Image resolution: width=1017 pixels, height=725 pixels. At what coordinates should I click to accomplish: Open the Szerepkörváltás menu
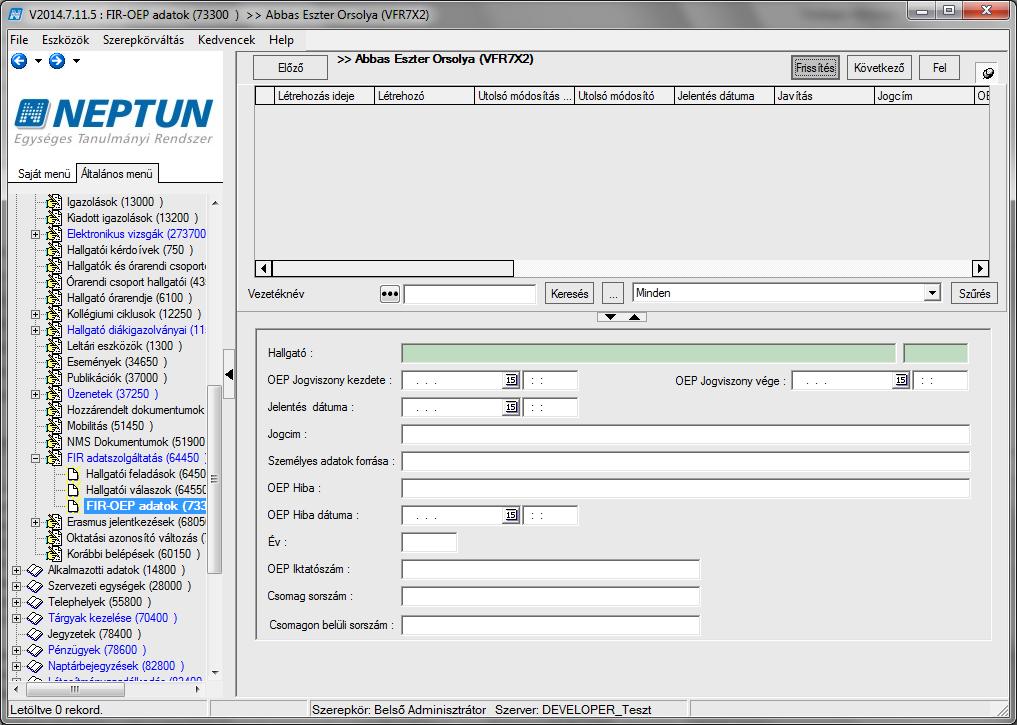(143, 40)
